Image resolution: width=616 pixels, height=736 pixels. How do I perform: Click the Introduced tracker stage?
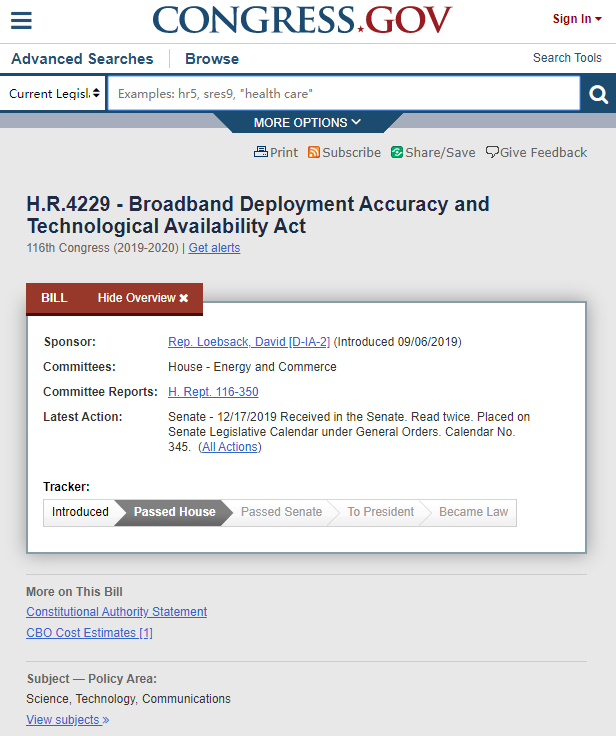[80, 512]
